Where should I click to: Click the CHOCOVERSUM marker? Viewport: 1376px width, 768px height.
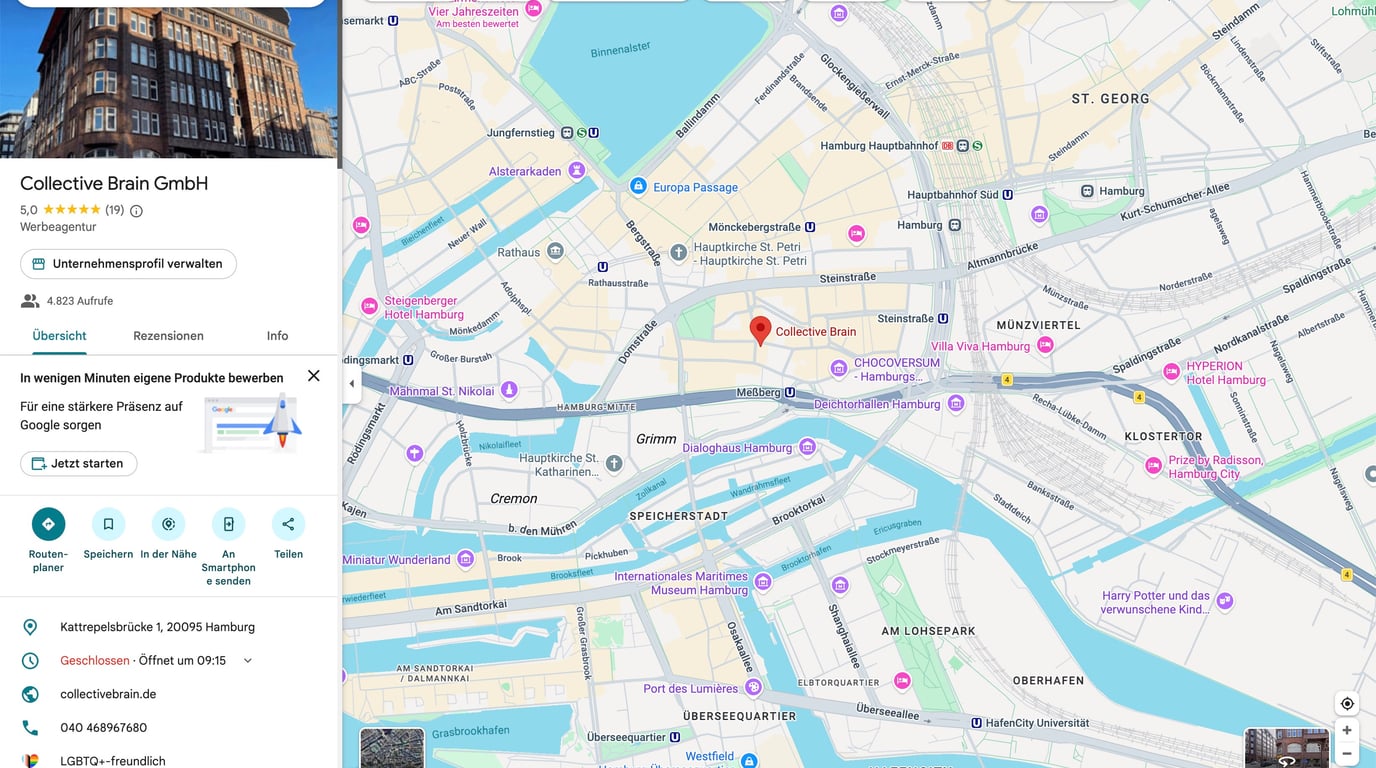click(839, 369)
